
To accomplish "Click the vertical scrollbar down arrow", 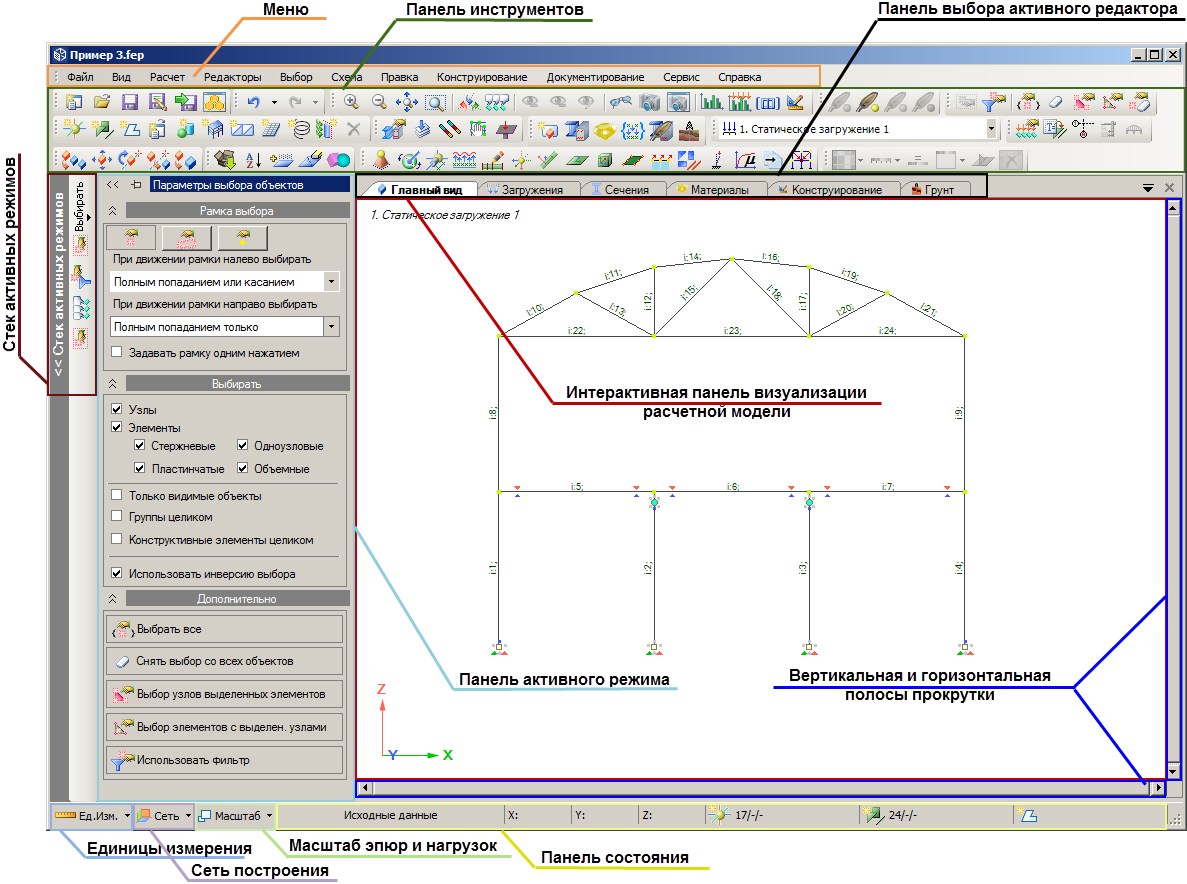I will (x=1173, y=771).
